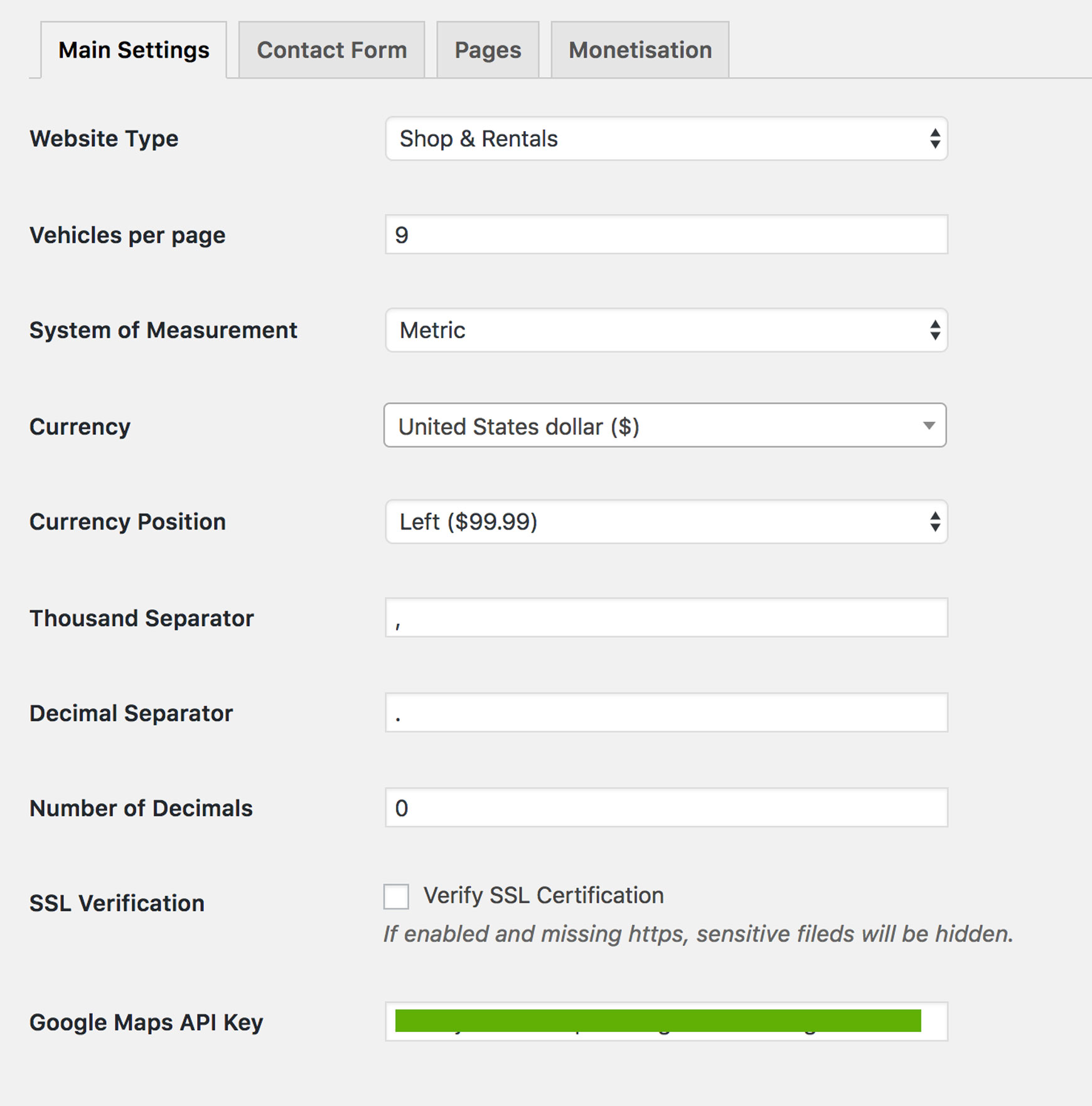Click the 'If enabled and missing https' hint text
Viewport: 1092px width, 1106px height.
tap(699, 934)
